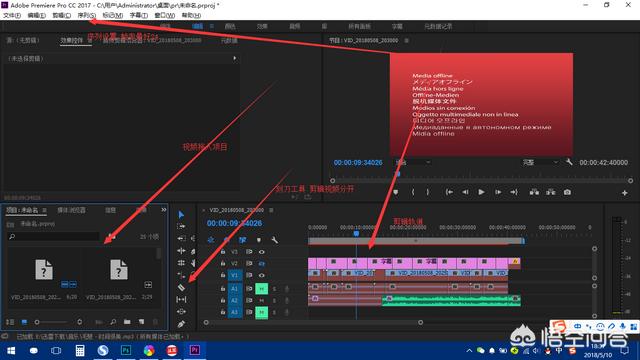Select the Slip tool
Screen dimensions: 640x360
(181, 299)
